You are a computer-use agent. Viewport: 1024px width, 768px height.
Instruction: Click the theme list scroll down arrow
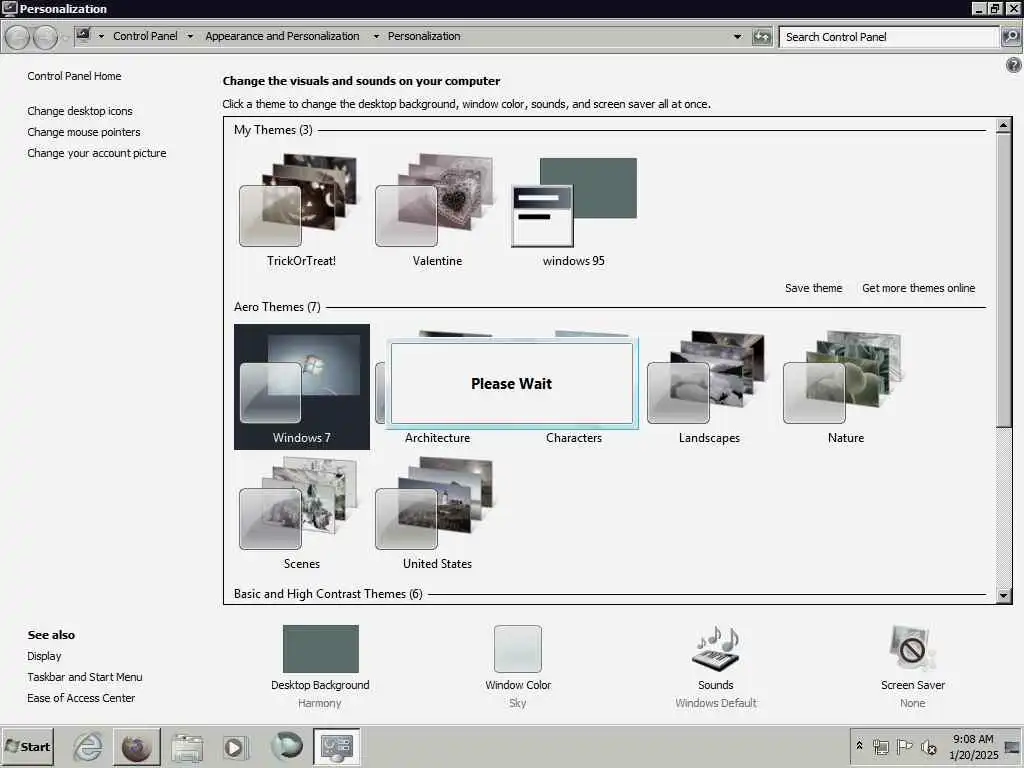point(1004,595)
